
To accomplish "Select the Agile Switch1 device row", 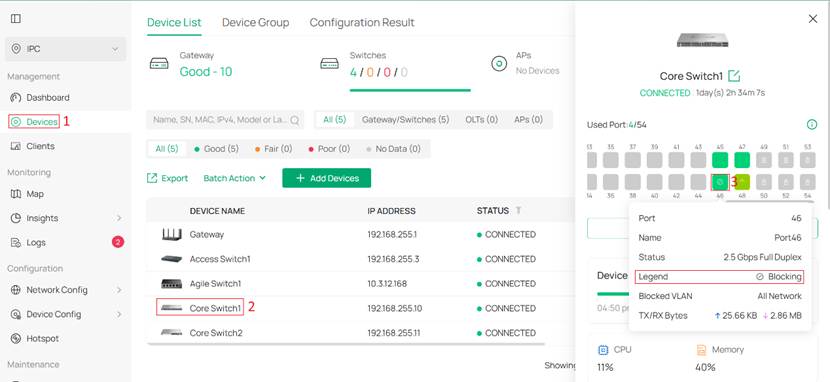I will 361,284.
